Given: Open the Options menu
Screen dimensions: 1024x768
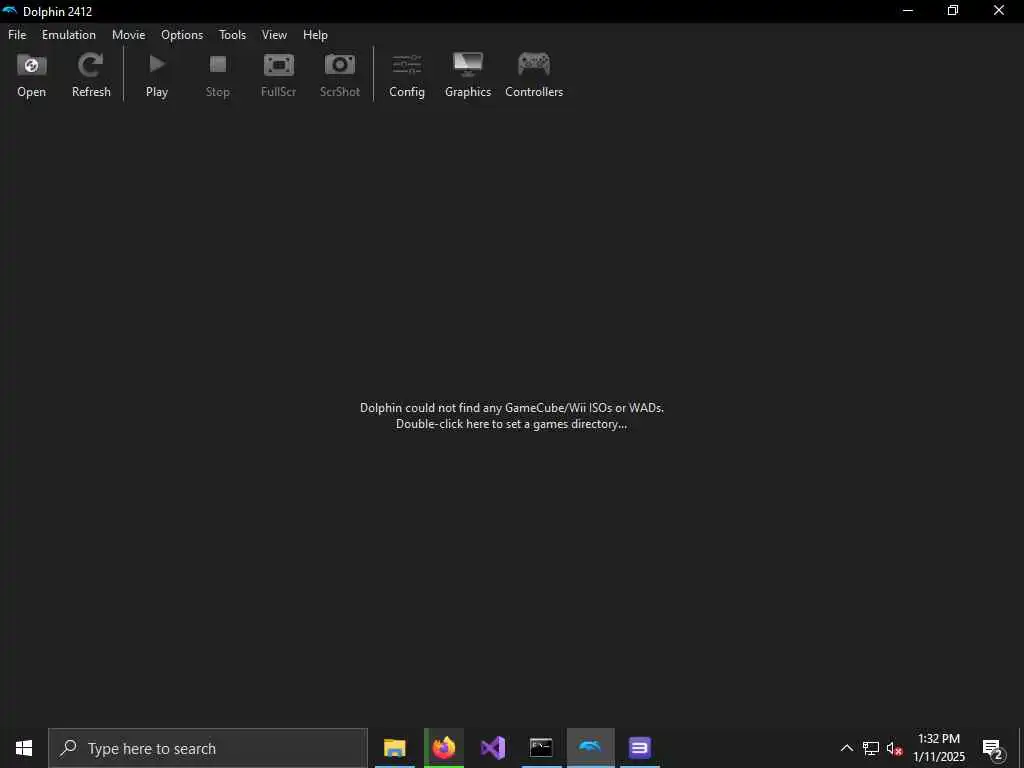Looking at the screenshot, I should click(182, 35).
